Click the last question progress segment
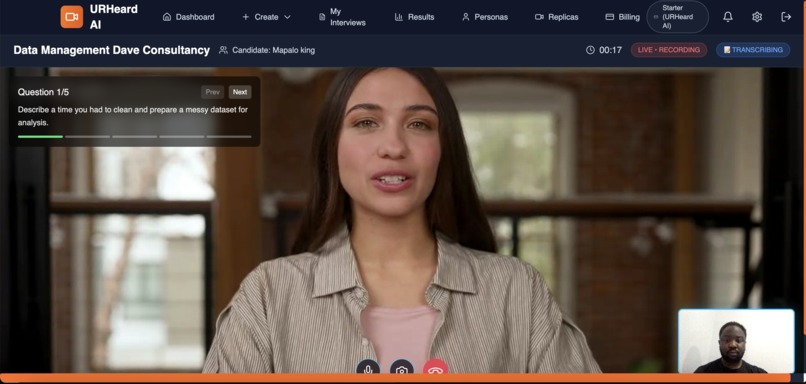 (229, 137)
